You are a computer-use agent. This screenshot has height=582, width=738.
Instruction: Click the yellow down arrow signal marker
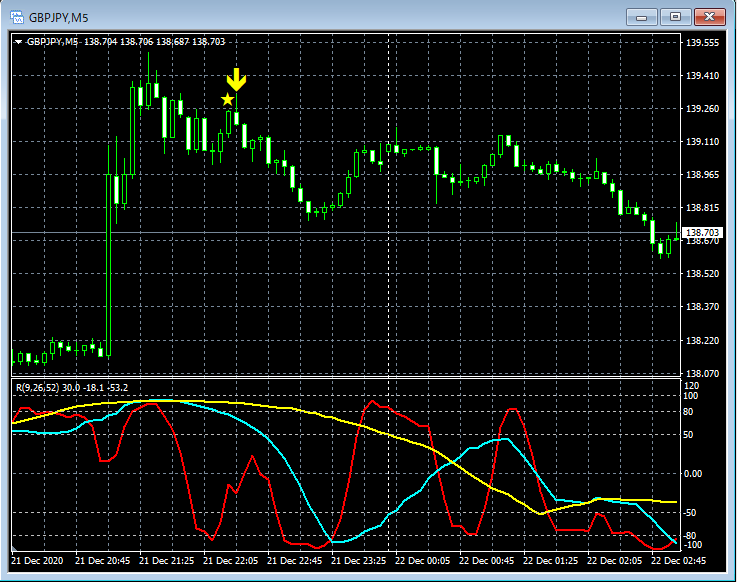coord(236,80)
